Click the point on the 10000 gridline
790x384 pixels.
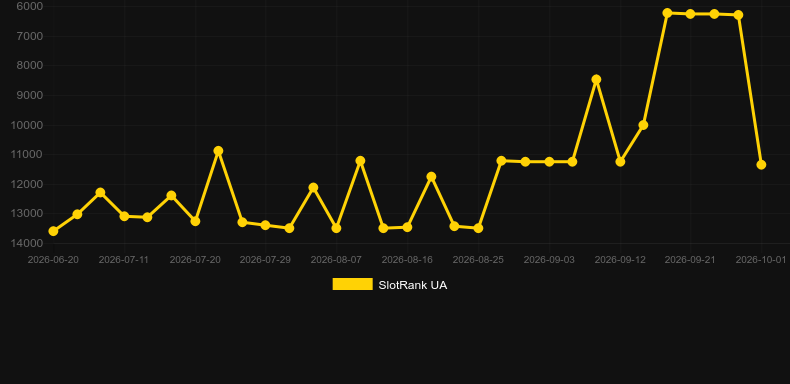643,125
